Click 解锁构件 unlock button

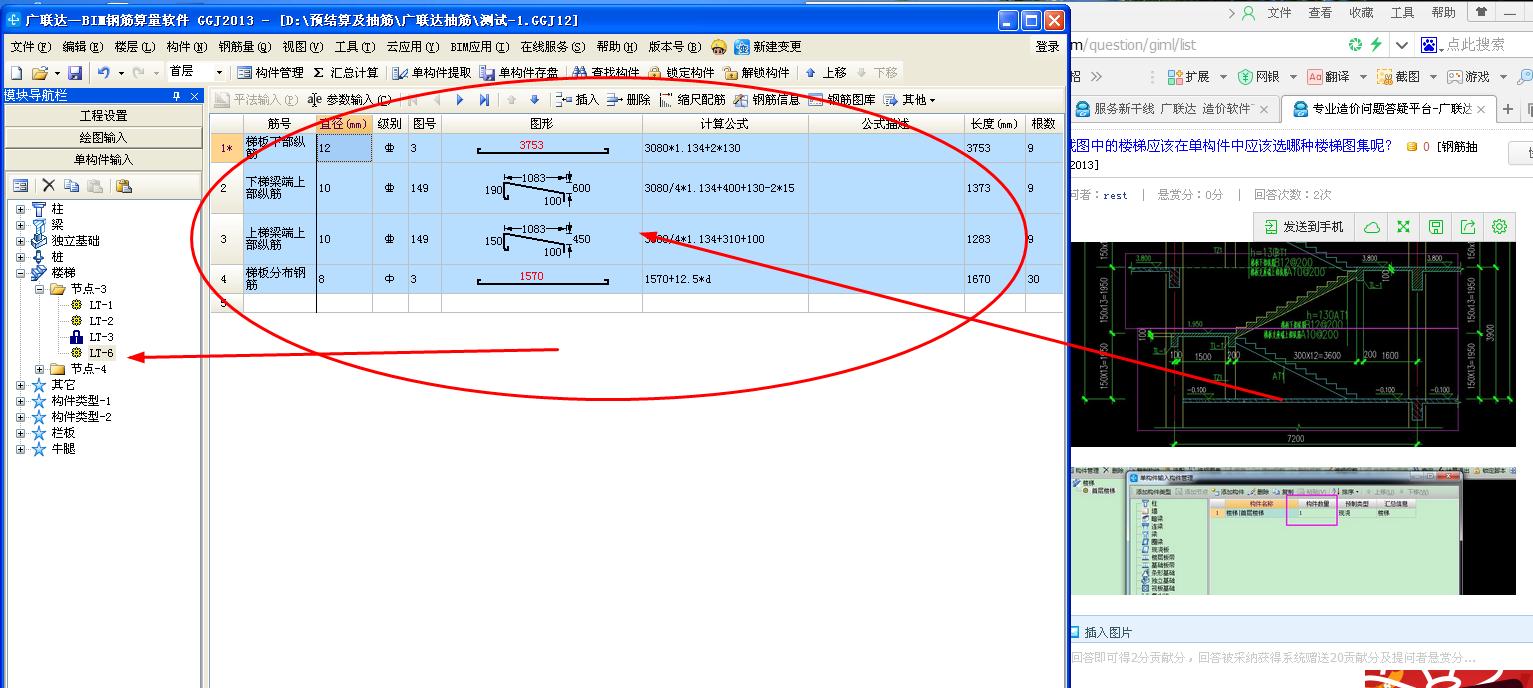[757, 73]
